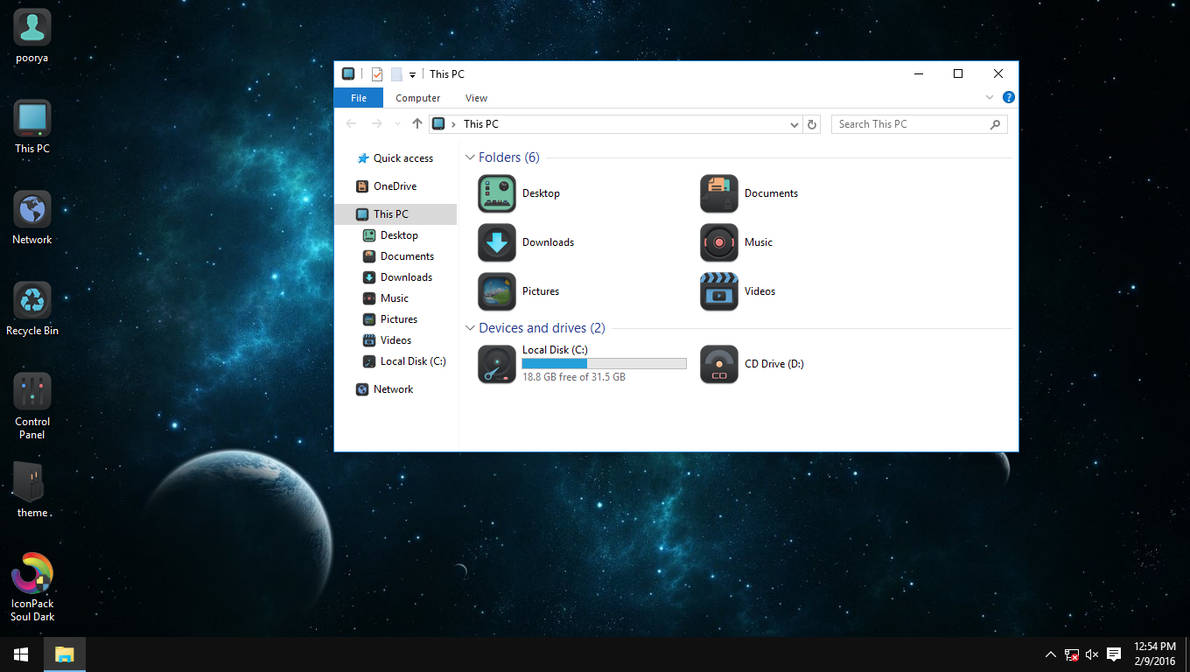Viewport: 1190px width, 672px height.
Task: Open the Documents folder icon in Folders
Action: tap(719, 193)
